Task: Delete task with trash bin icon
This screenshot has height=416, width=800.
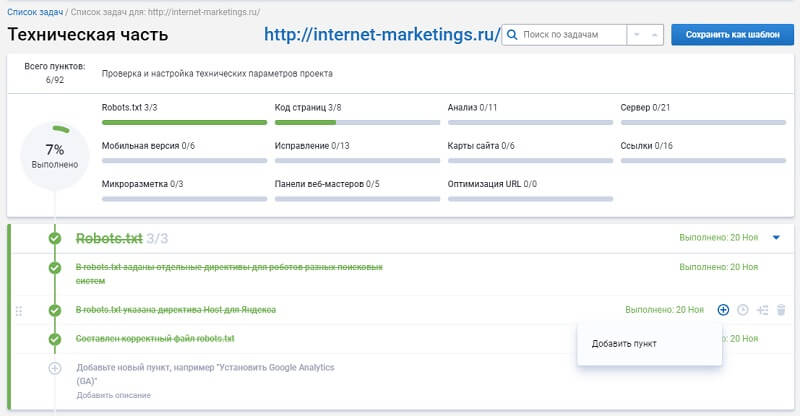Action: pyautogui.click(x=781, y=310)
